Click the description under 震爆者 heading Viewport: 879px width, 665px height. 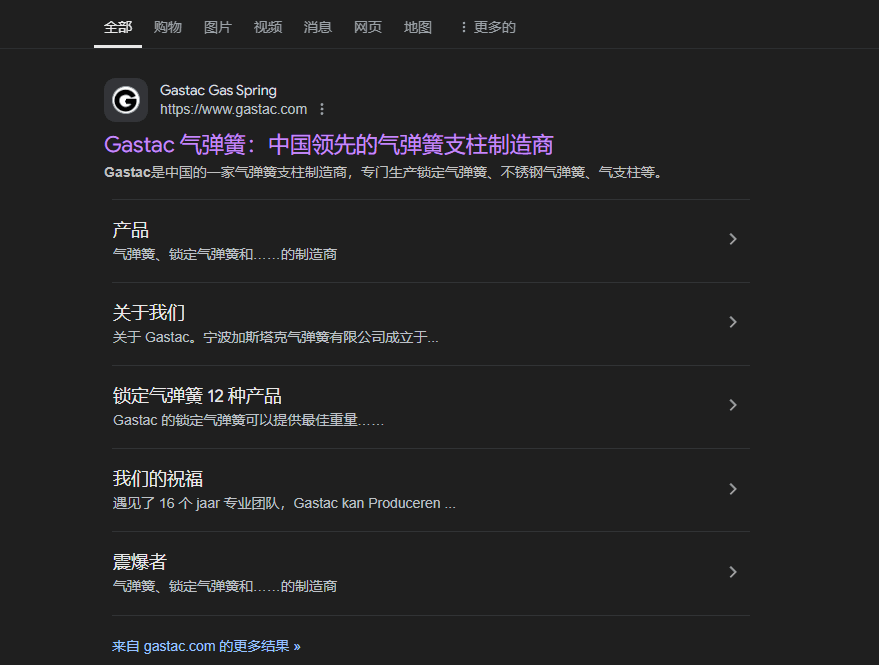click(x=225, y=586)
